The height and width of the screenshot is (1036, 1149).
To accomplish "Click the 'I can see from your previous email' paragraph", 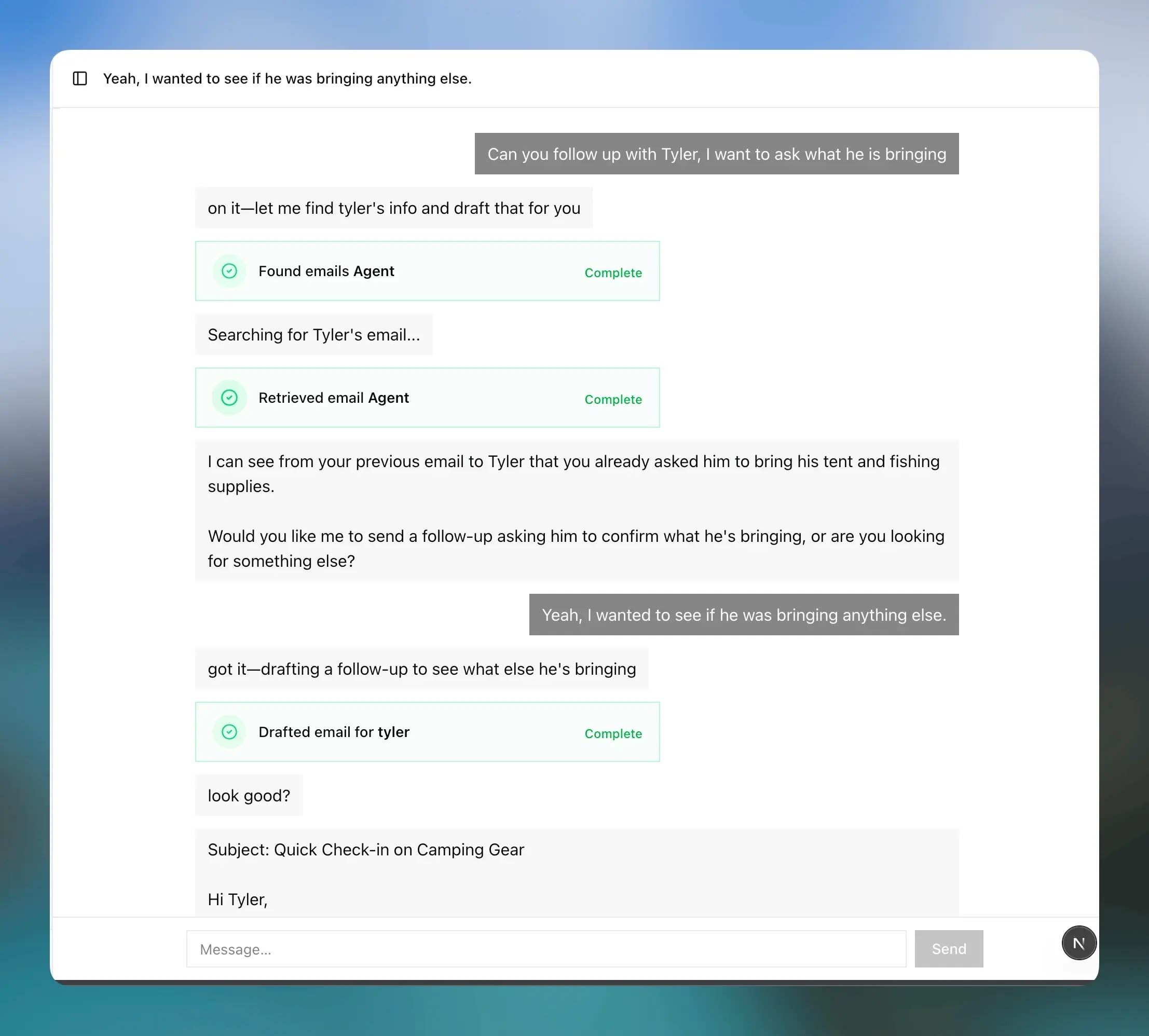I will (x=573, y=473).
